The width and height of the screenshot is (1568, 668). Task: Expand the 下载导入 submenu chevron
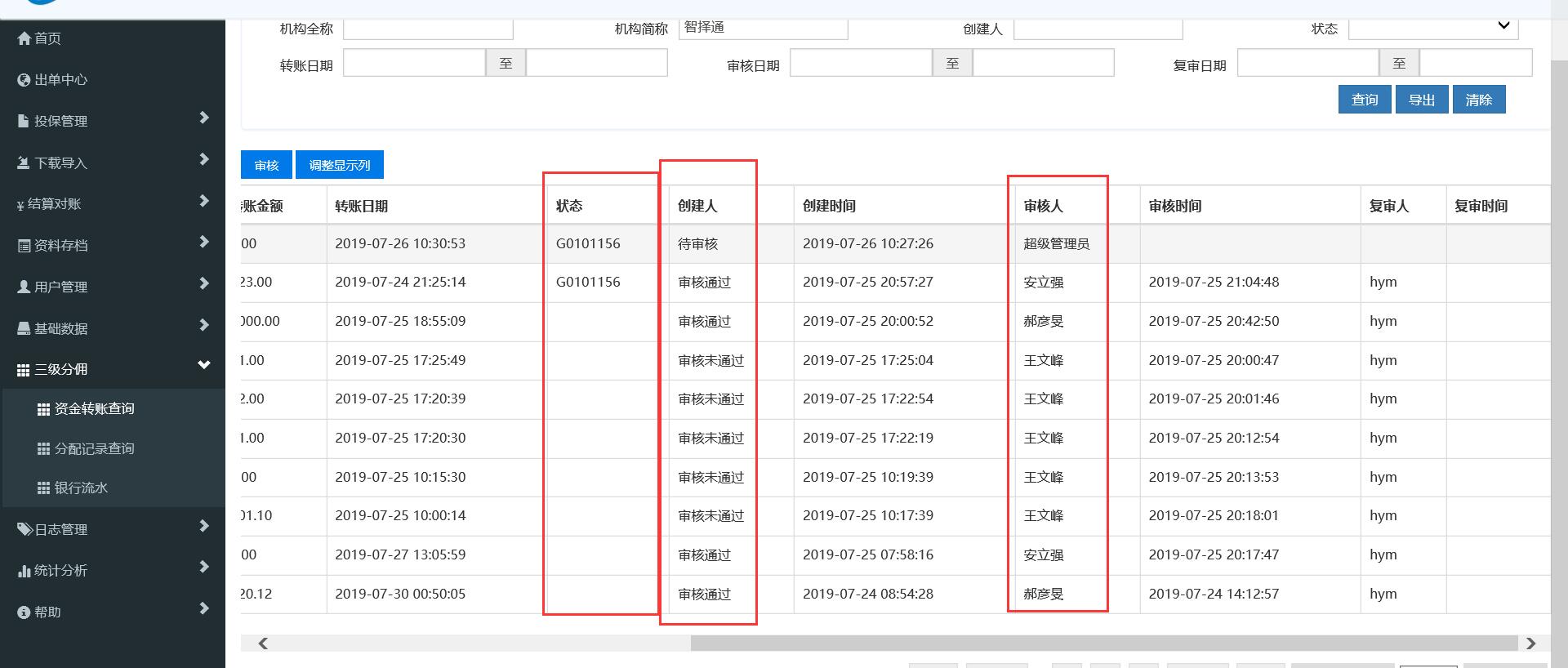coord(204,159)
